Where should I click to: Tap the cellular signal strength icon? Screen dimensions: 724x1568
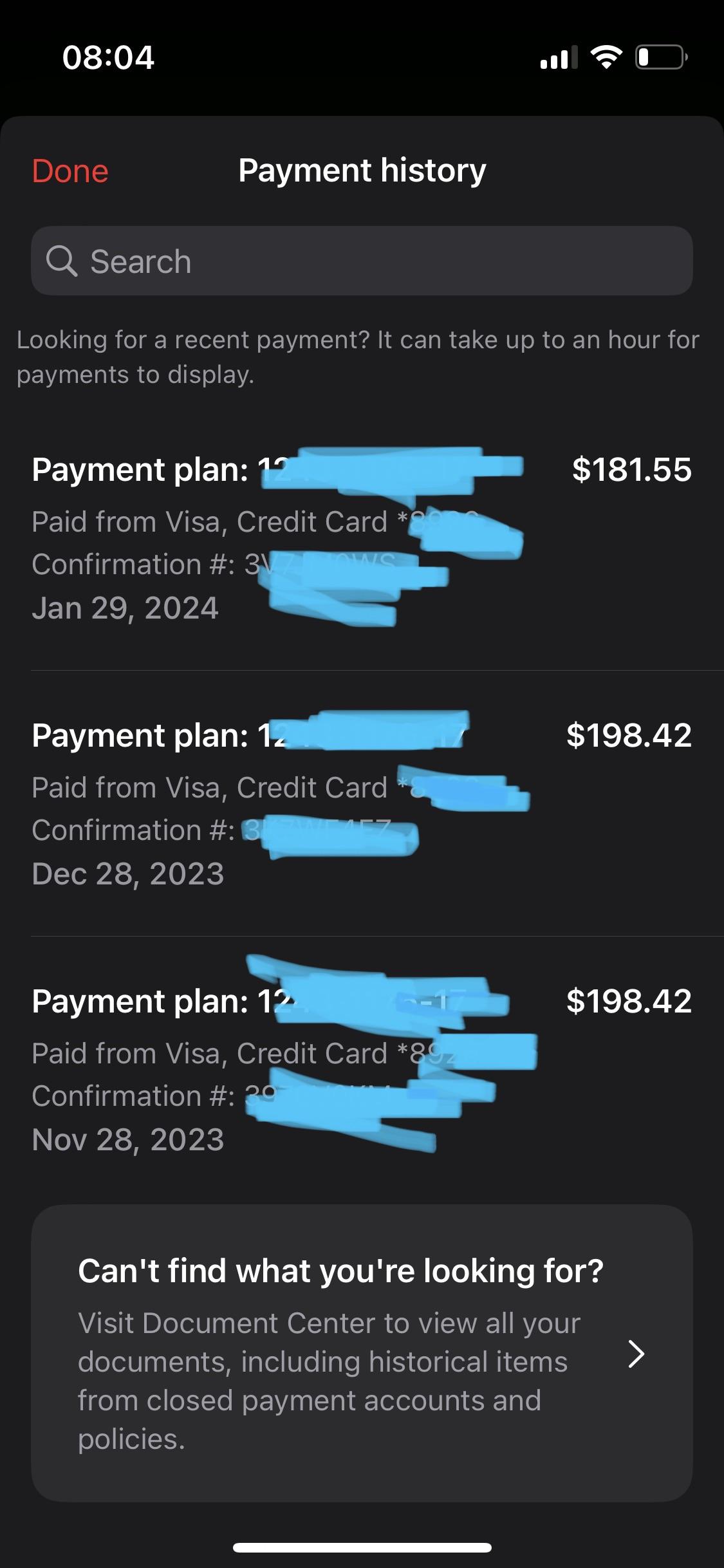[558, 58]
